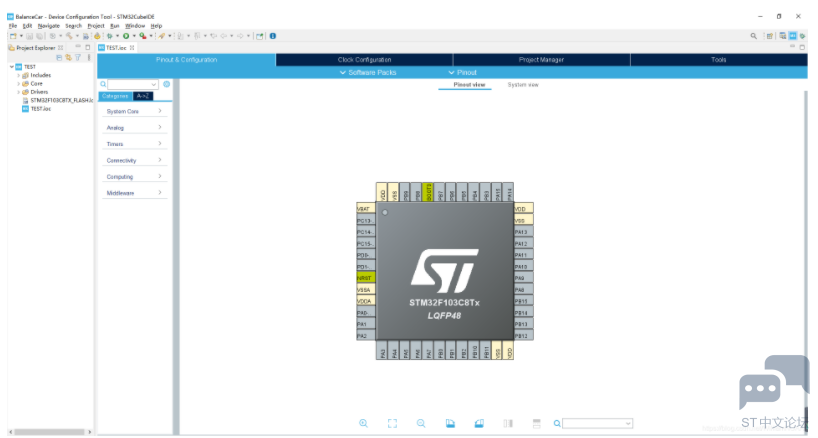Click the gear icon beside the category search
This screenshot has height=438, width=818.
166,84
